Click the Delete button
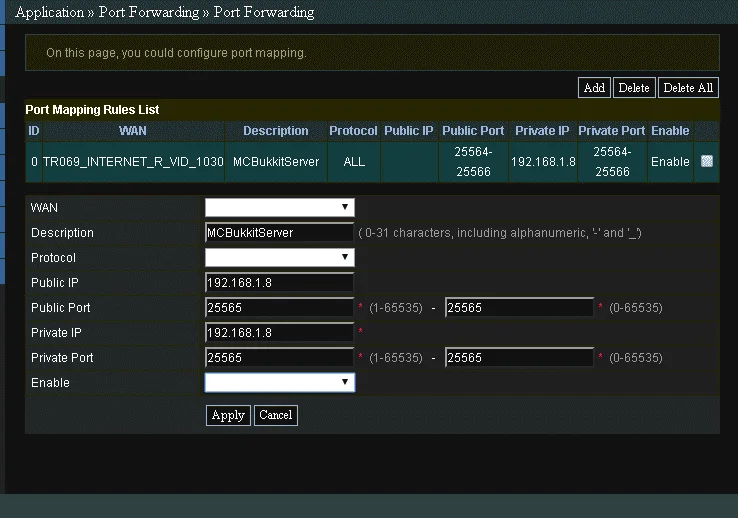This screenshot has width=738, height=518. click(634, 88)
